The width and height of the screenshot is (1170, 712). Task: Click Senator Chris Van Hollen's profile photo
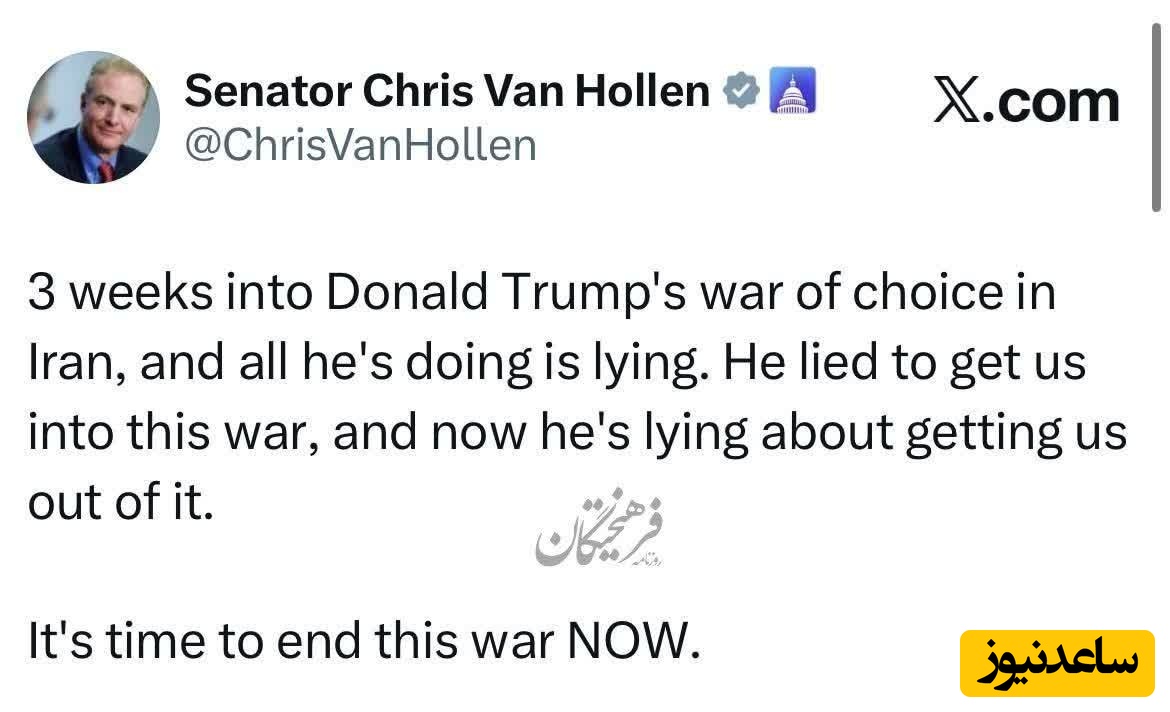click(93, 117)
